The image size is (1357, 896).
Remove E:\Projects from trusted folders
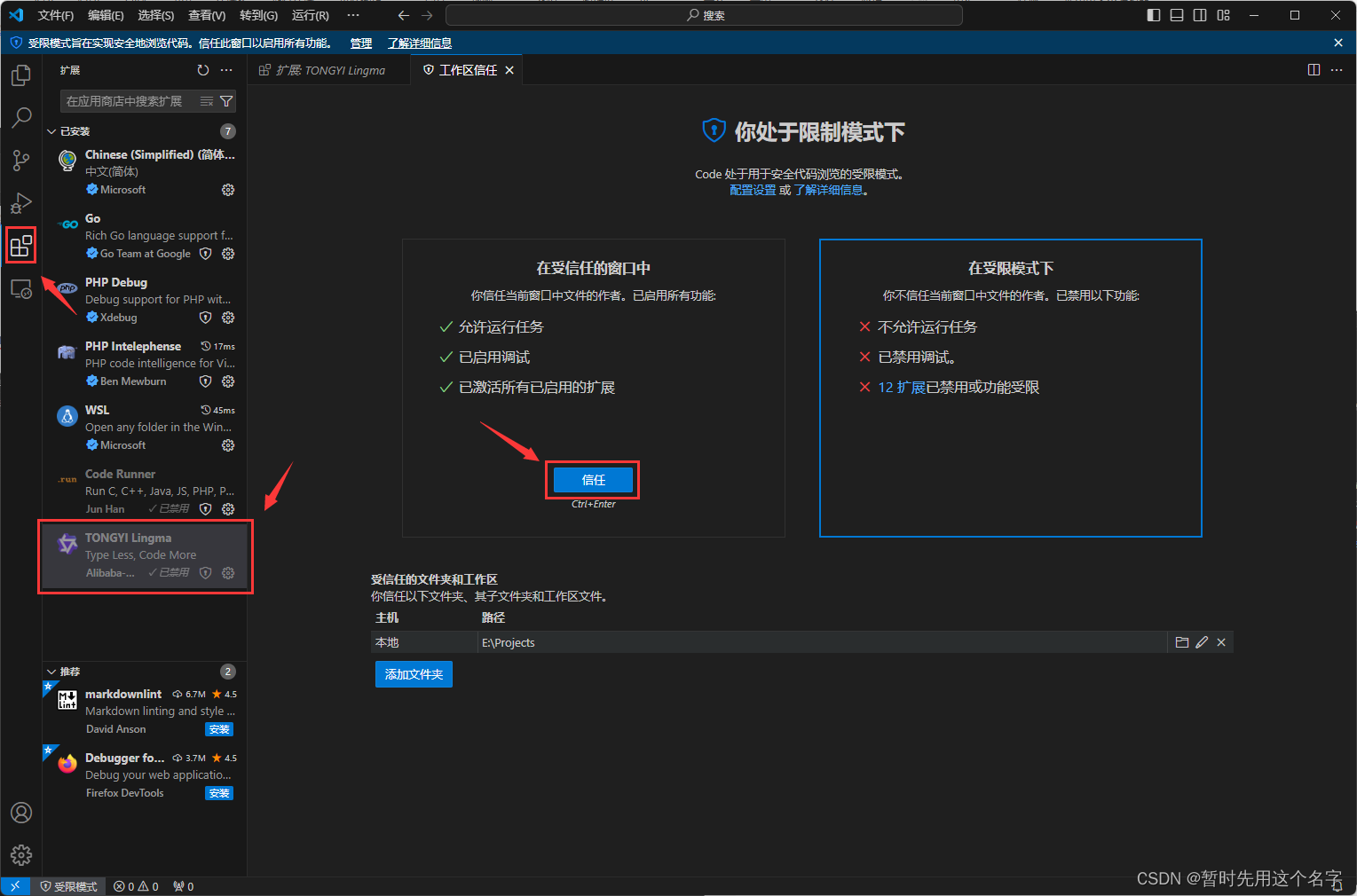click(1221, 642)
